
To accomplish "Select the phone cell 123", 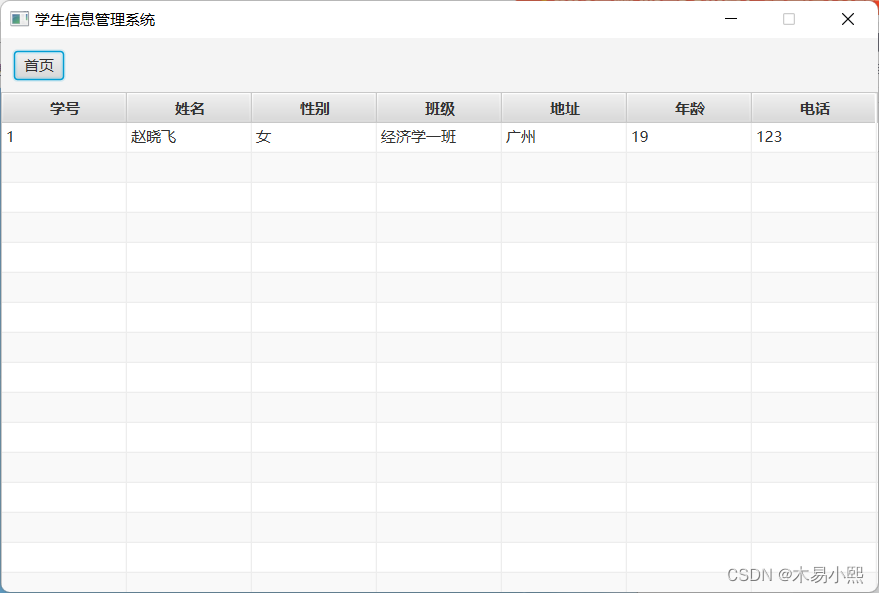I will 814,137.
